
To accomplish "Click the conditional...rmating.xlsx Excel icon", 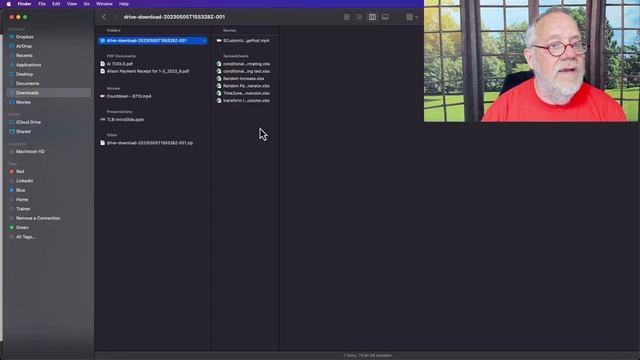I will point(219,64).
